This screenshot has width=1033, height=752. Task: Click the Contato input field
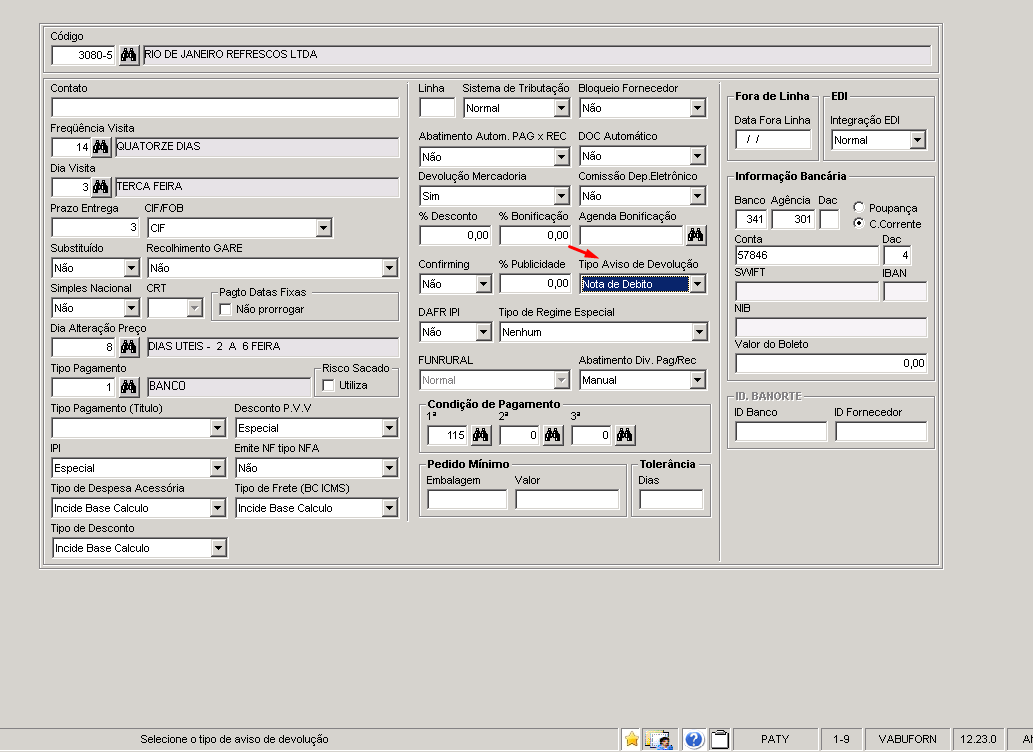[225, 108]
